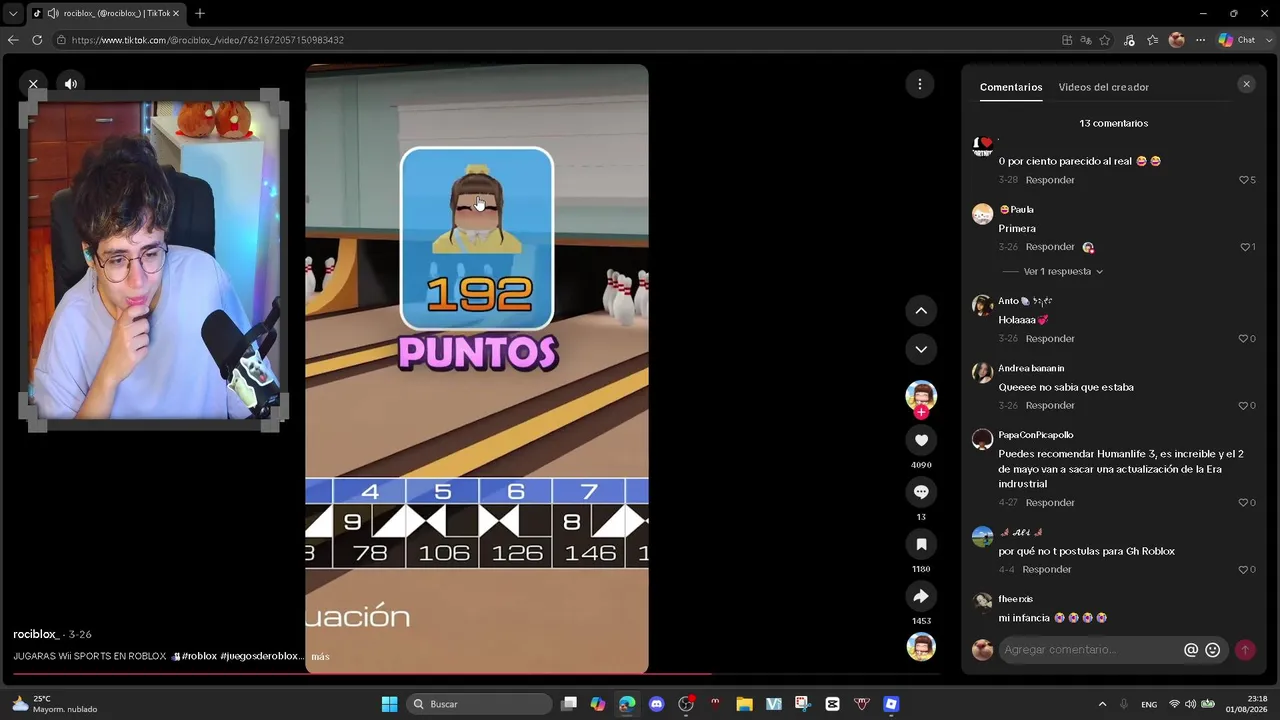The image size is (1280, 720).
Task: Go to the next video
Action: point(921,349)
